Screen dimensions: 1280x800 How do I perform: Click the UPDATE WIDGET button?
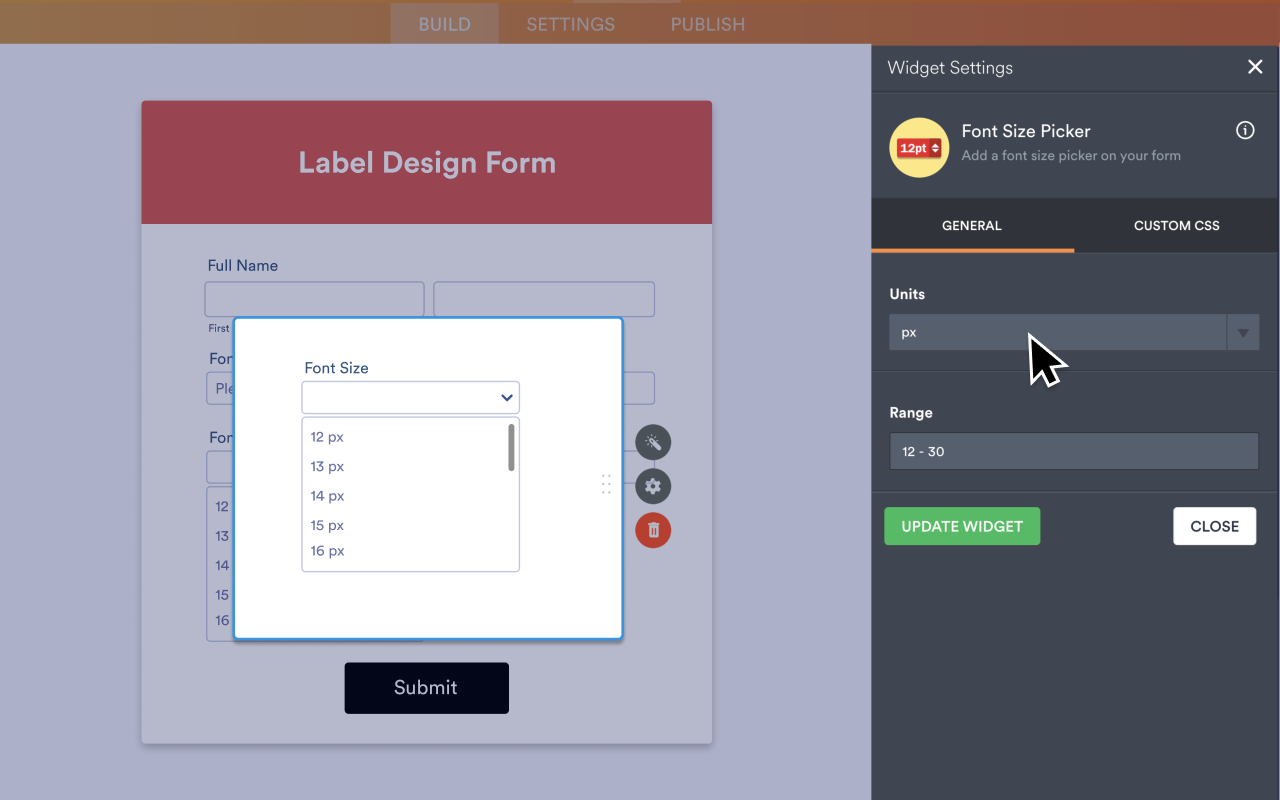(x=961, y=525)
